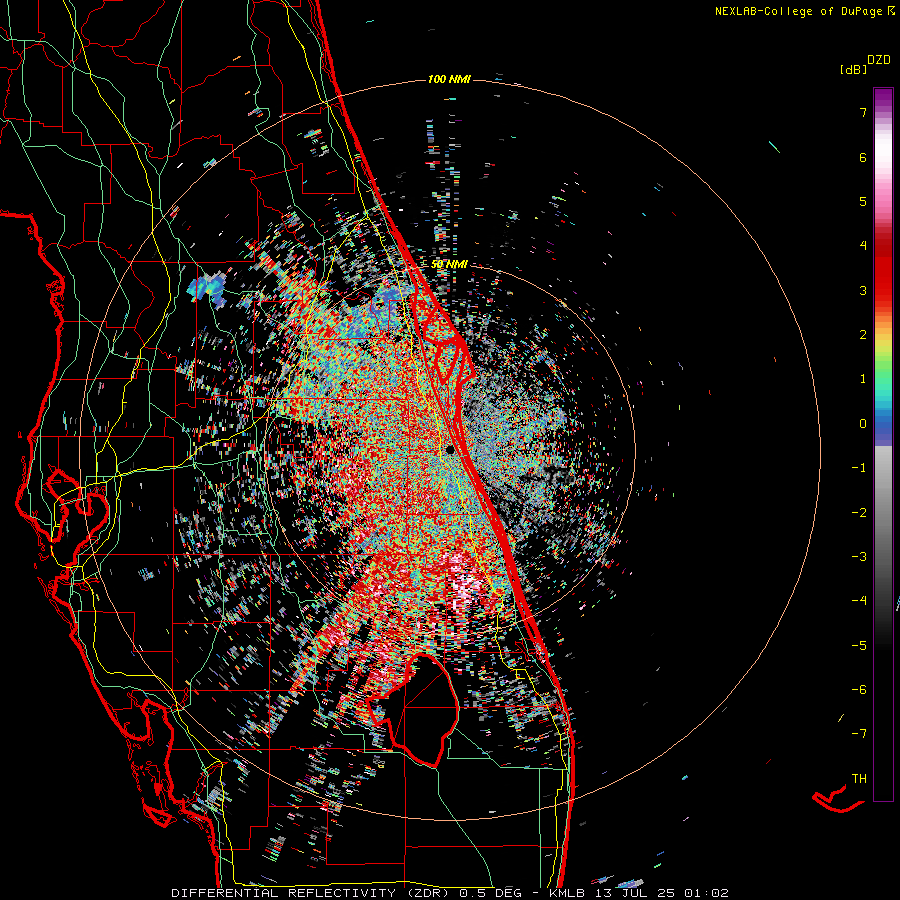Click the 3 tick label on the scale
900x900 pixels.
tap(863, 290)
